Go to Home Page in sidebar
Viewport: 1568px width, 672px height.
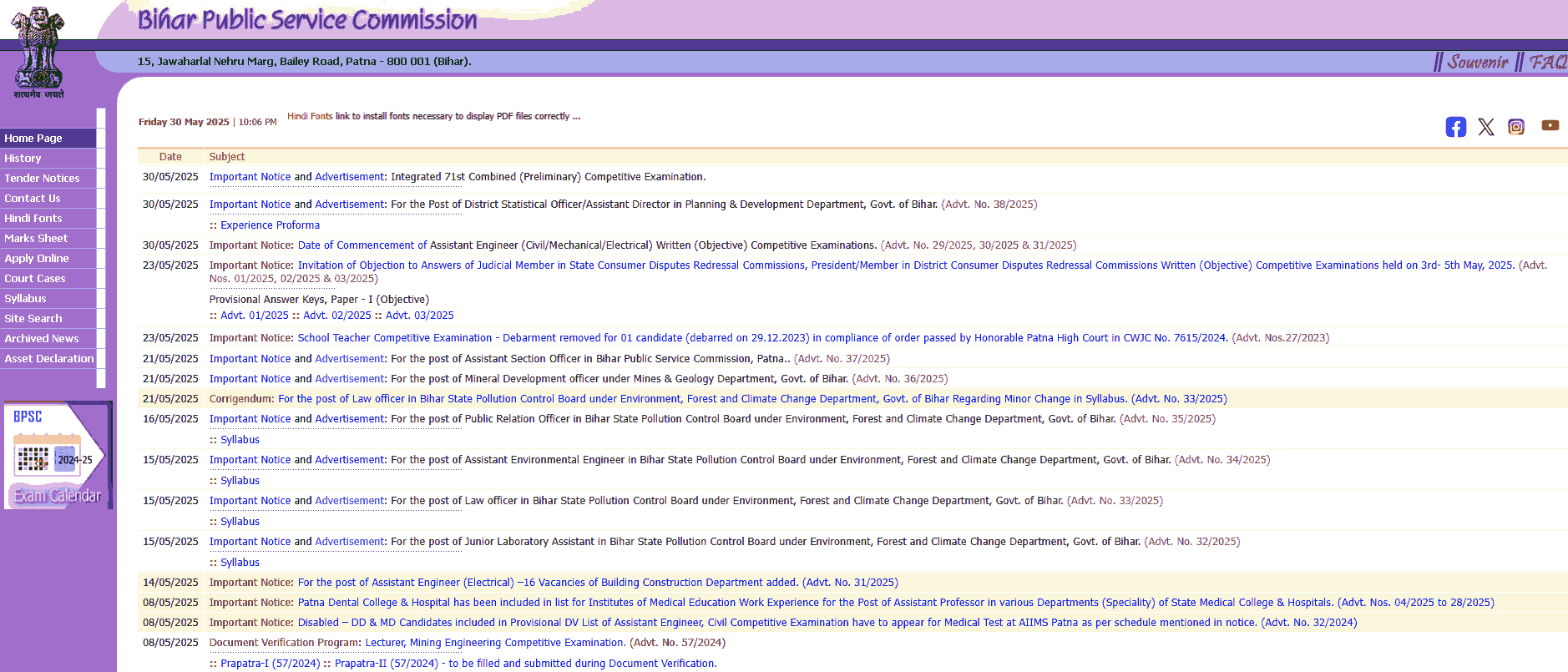[x=48, y=139]
